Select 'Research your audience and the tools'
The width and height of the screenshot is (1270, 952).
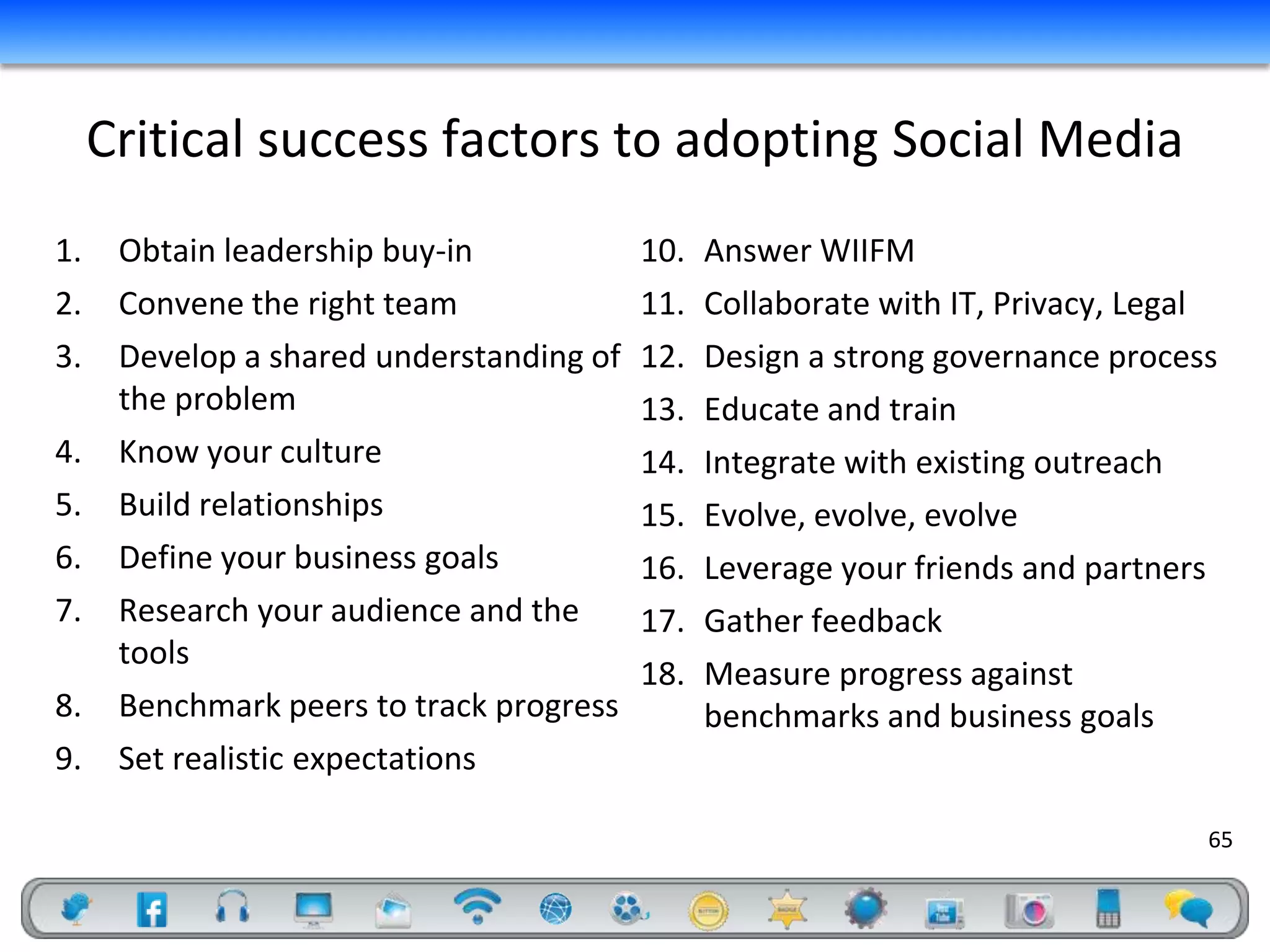click(349, 632)
